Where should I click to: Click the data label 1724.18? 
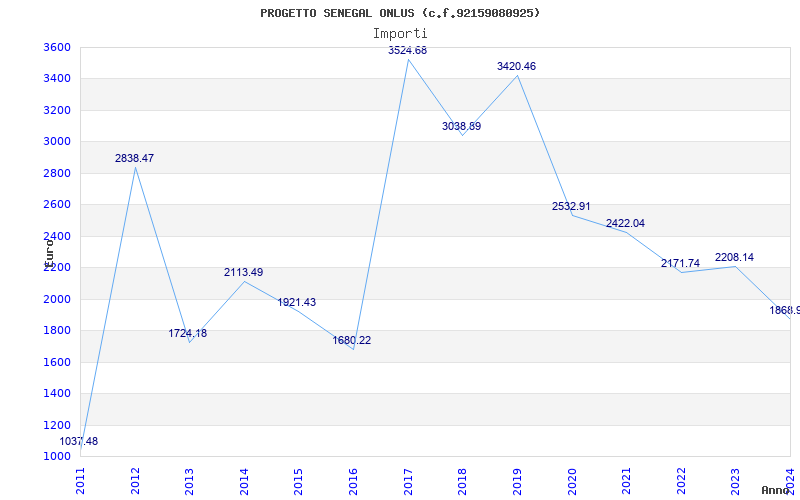point(188,333)
